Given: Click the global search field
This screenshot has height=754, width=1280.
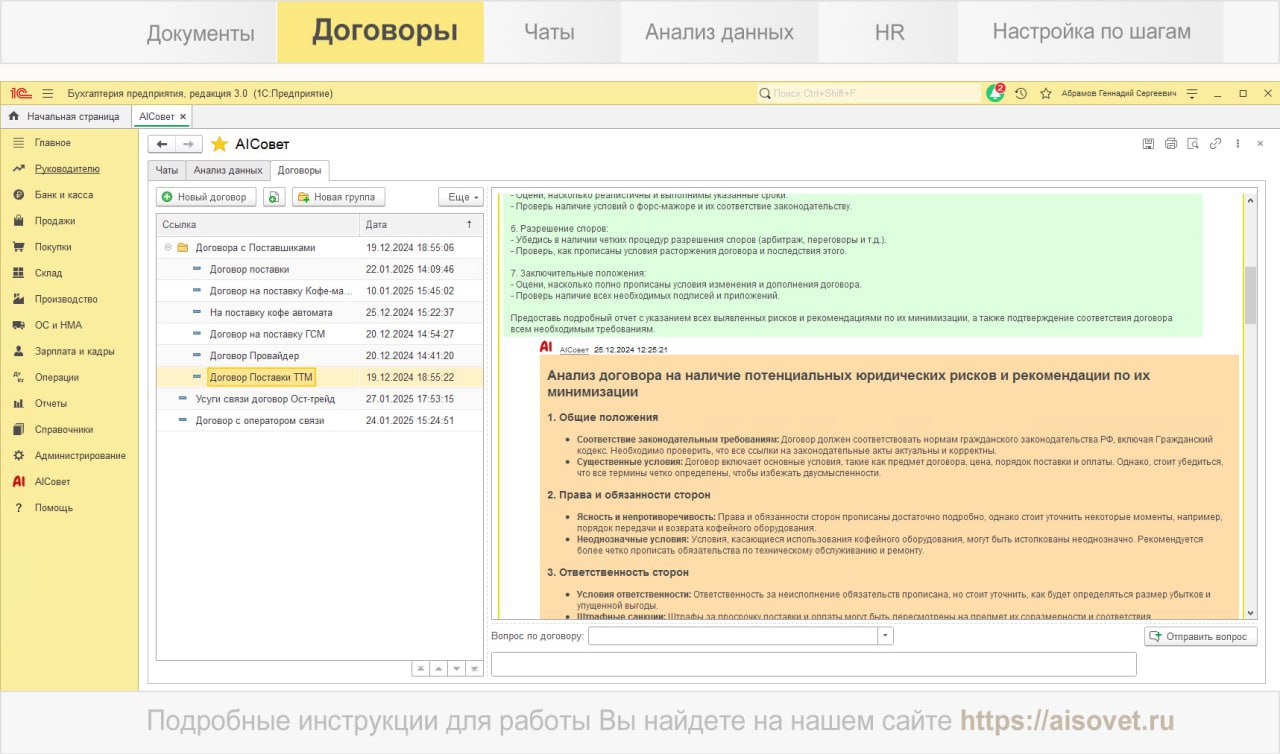Looking at the screenshot, I should (868, 93).
